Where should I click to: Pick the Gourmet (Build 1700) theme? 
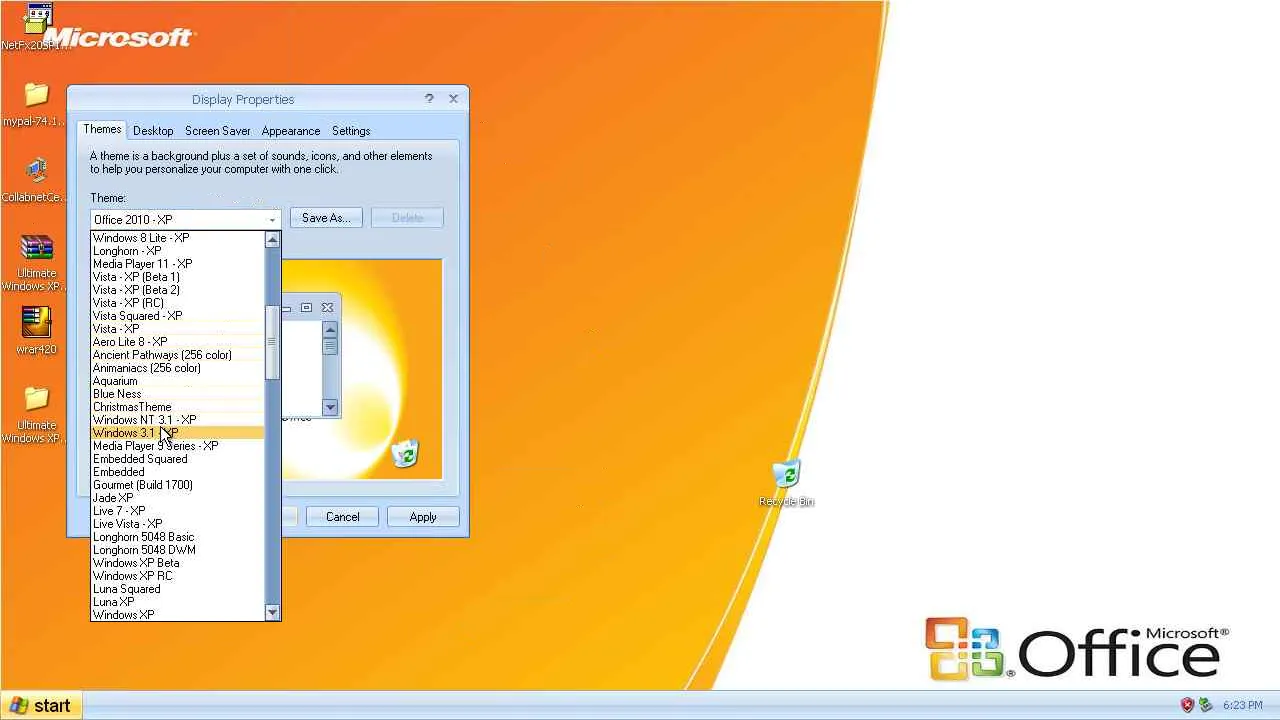[x=178, y=485]
